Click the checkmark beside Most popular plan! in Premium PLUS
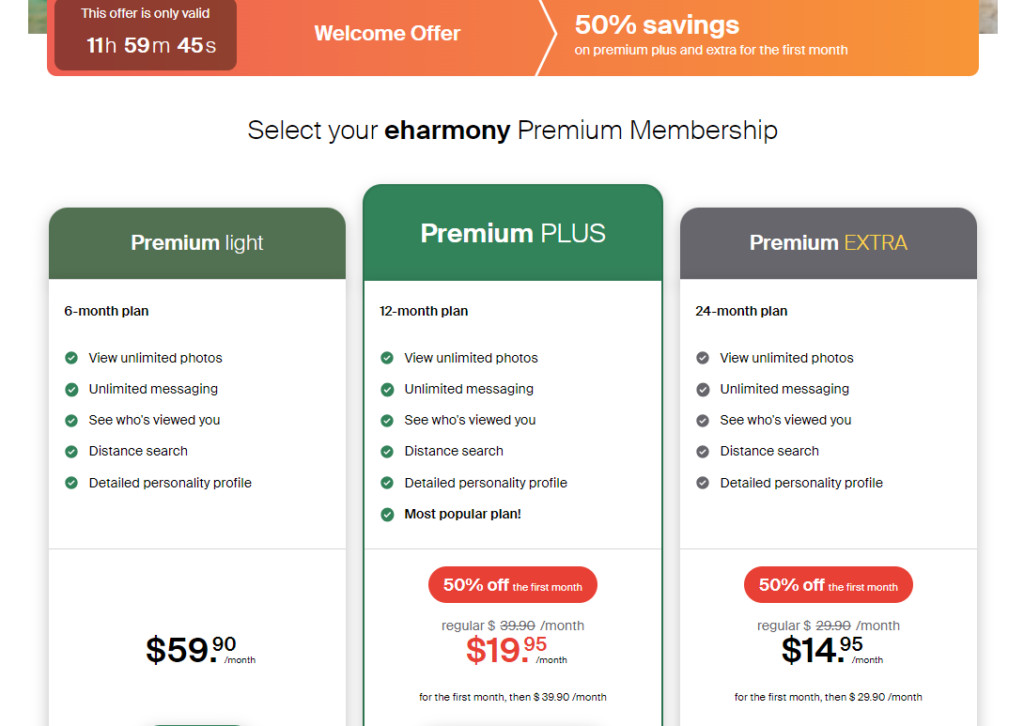Viewport: 1024px width, 726px height. coord(386,513)
